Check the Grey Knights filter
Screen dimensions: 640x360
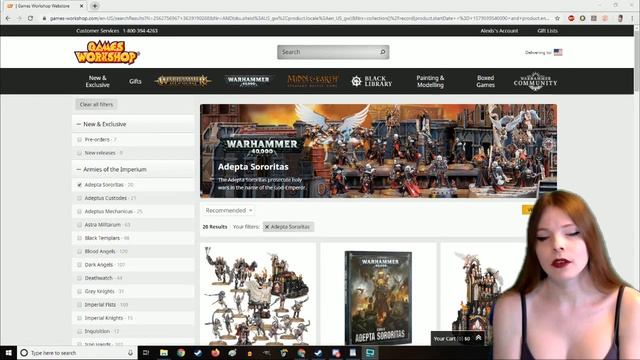coord(79,291)
